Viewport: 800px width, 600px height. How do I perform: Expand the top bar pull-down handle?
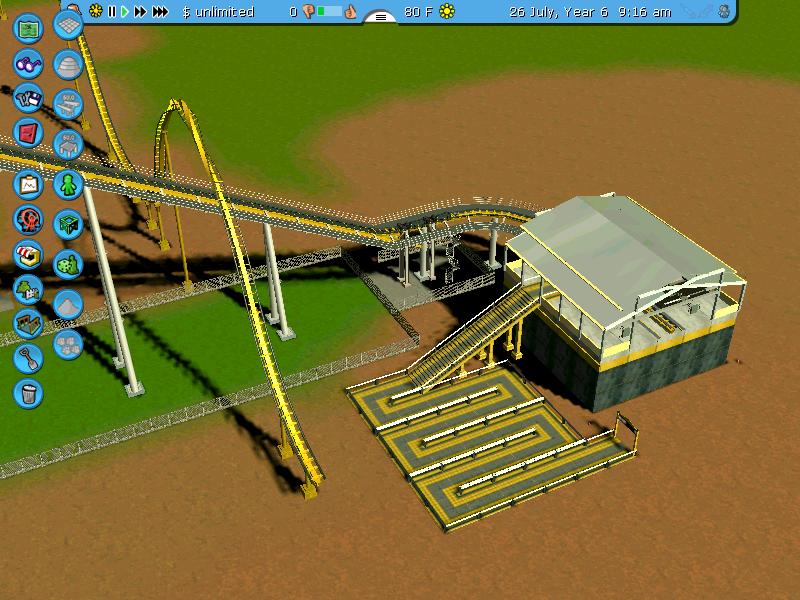[x=380, y=17]
